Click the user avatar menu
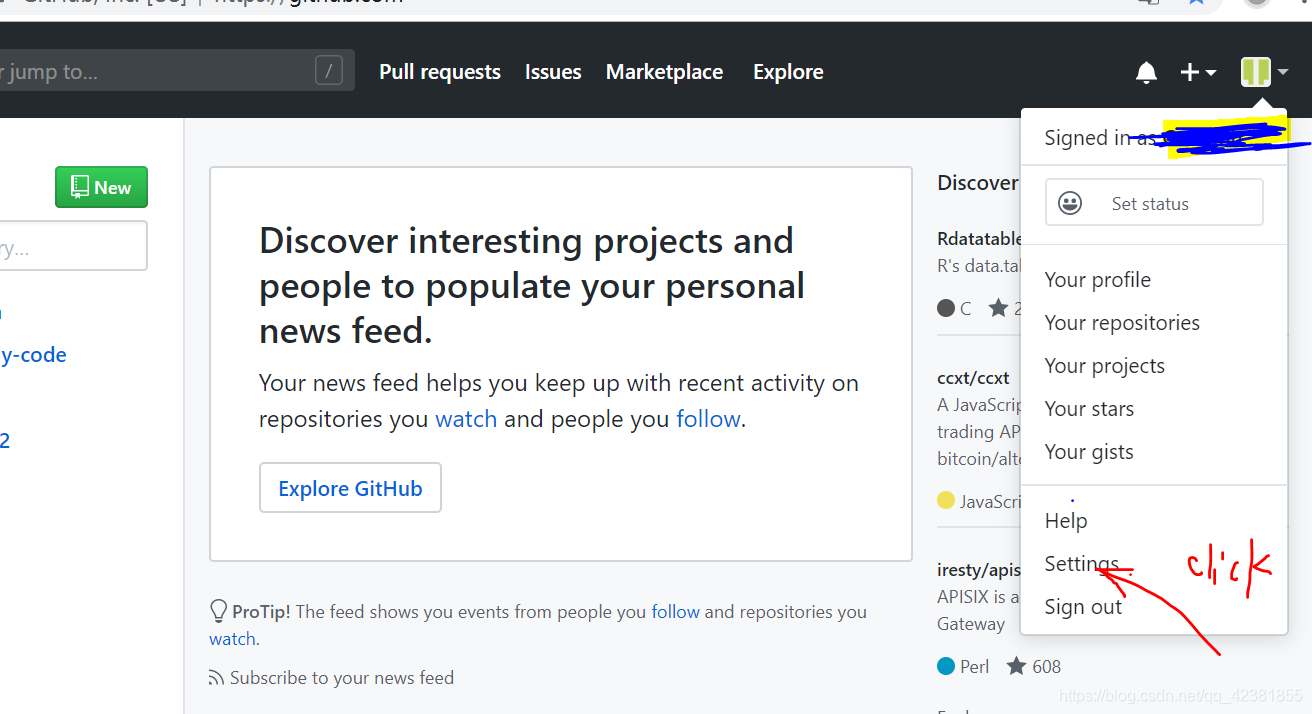The height and width of the screenshot is (714, 1312). 1264,72
